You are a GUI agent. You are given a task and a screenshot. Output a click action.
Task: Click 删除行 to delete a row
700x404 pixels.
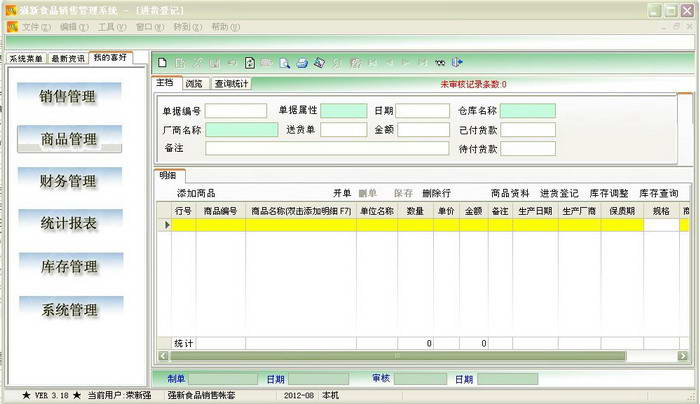(437, 193)
